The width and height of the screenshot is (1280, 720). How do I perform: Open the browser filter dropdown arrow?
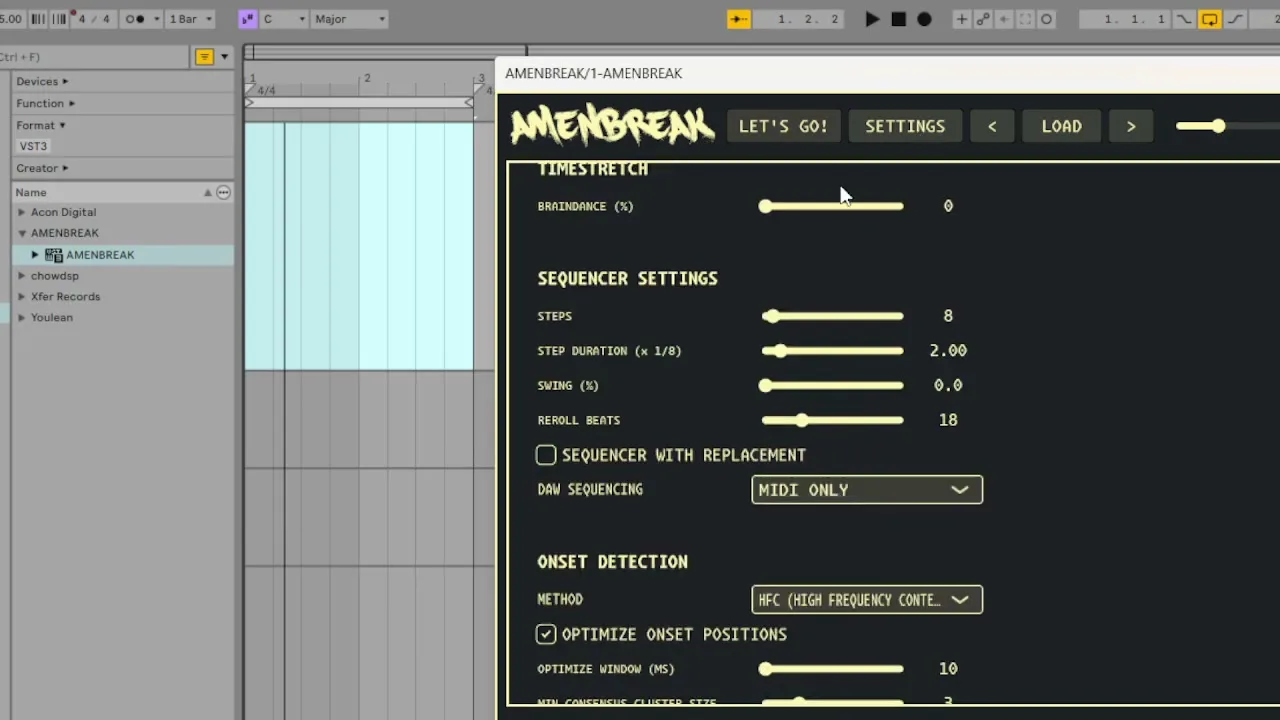pyautogui.click(x=224, y=57)
